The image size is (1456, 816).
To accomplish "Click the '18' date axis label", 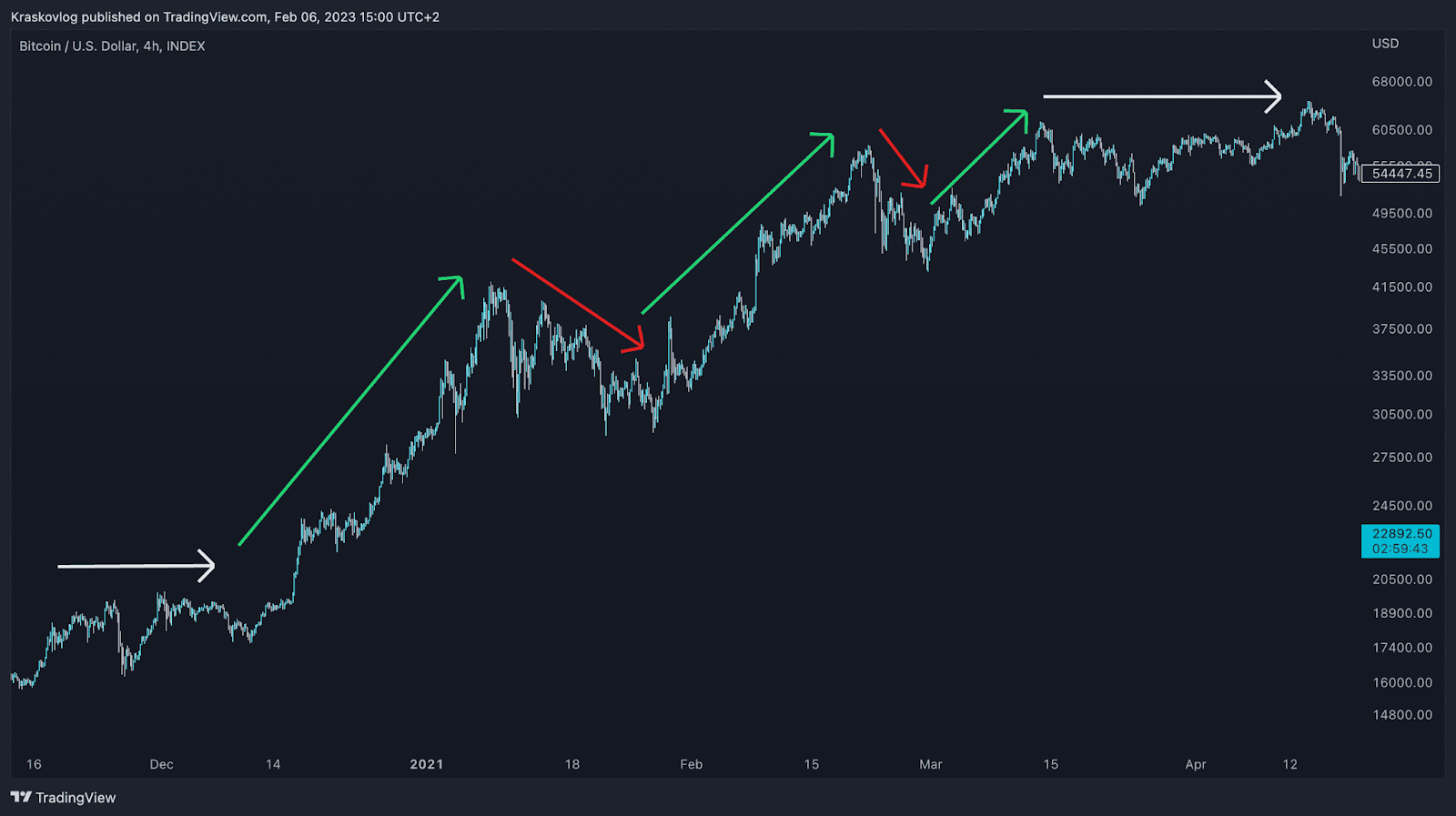I will (571, 764).
